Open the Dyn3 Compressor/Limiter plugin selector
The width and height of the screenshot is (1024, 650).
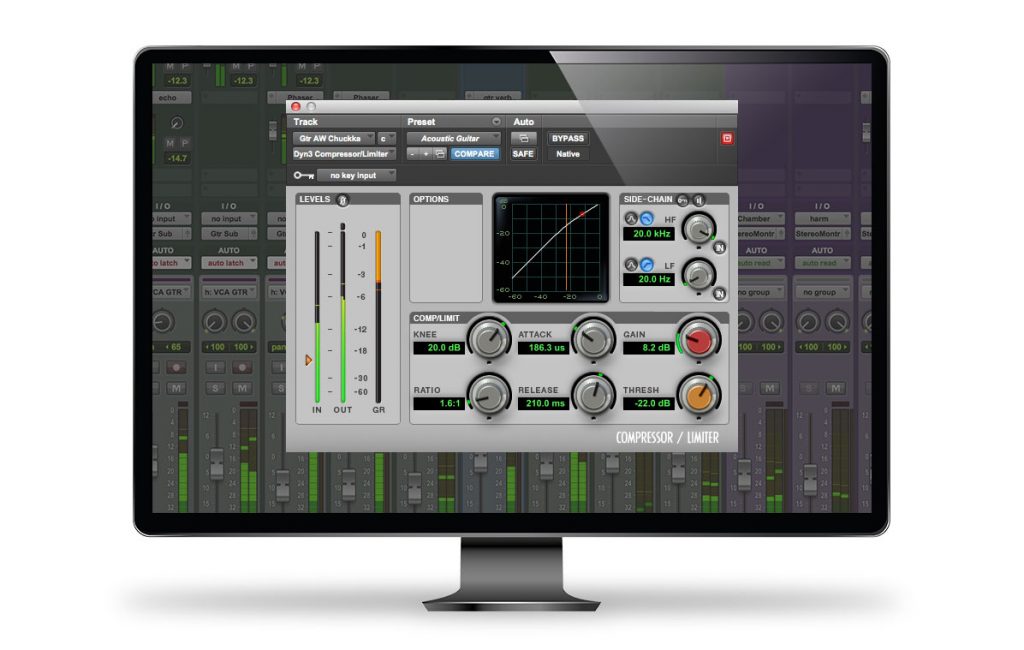coord(345,154)
